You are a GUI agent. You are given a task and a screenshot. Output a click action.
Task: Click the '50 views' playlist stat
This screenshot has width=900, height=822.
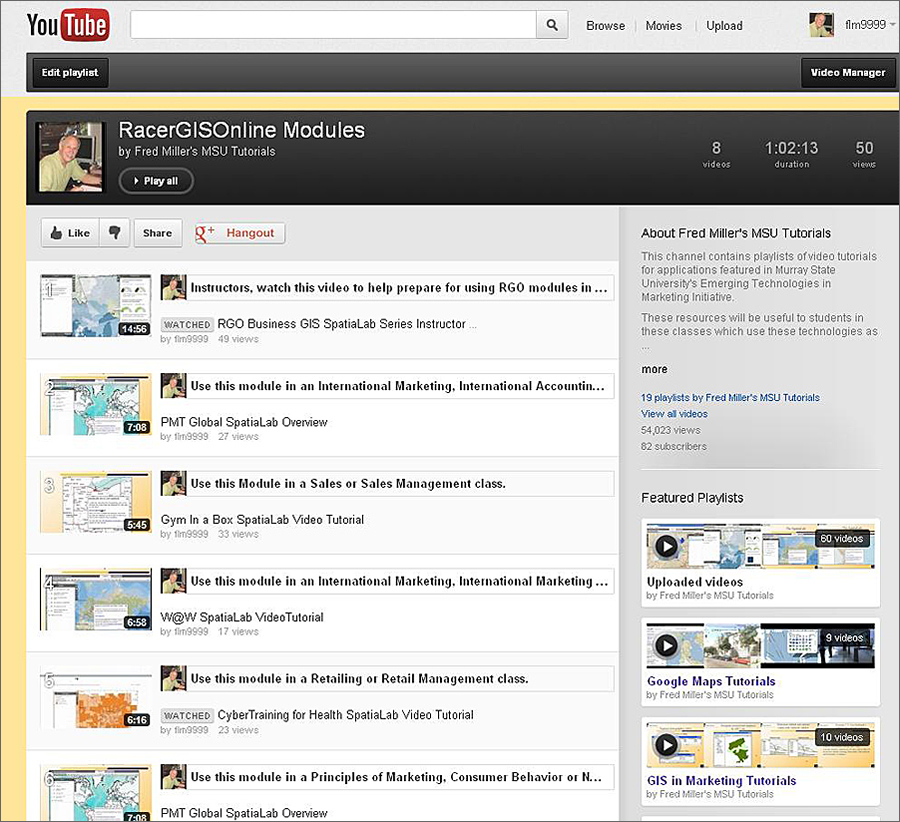864,154
